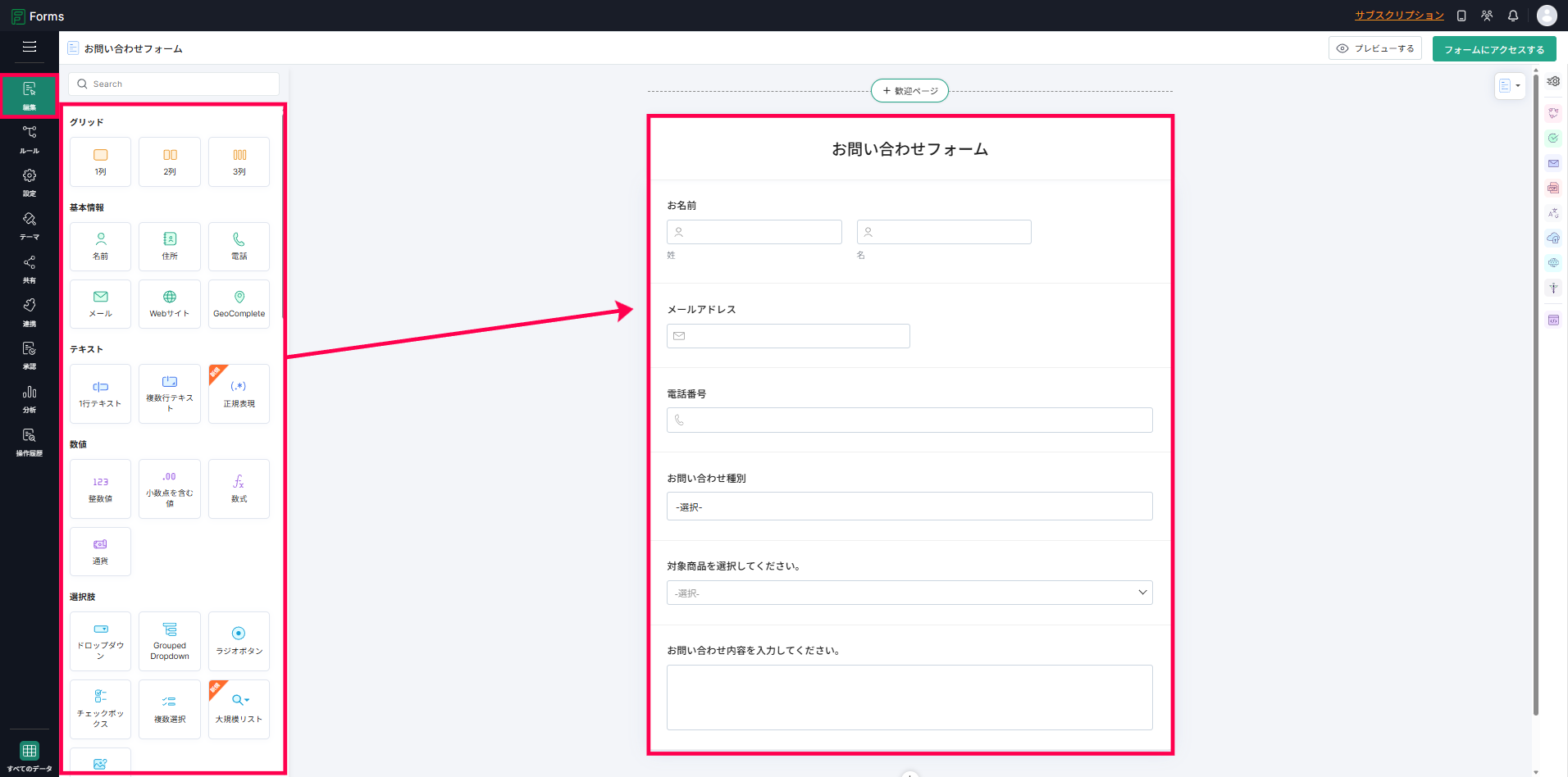The height and width of the screenshot is (777, 1568).
Task: Click the プレビューする button
Action: (x=1375, y=48)
